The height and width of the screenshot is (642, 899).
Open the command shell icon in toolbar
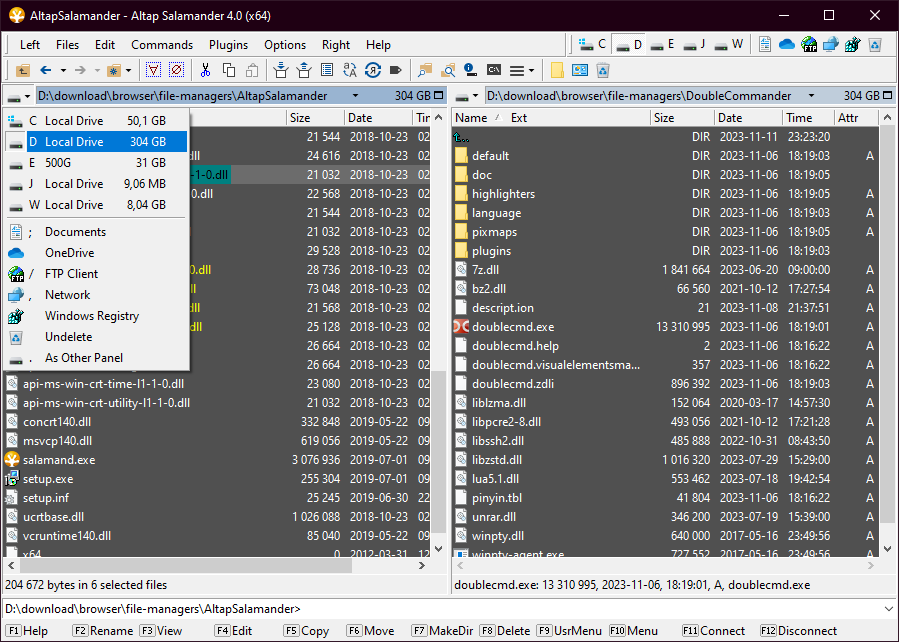point(494,70)
